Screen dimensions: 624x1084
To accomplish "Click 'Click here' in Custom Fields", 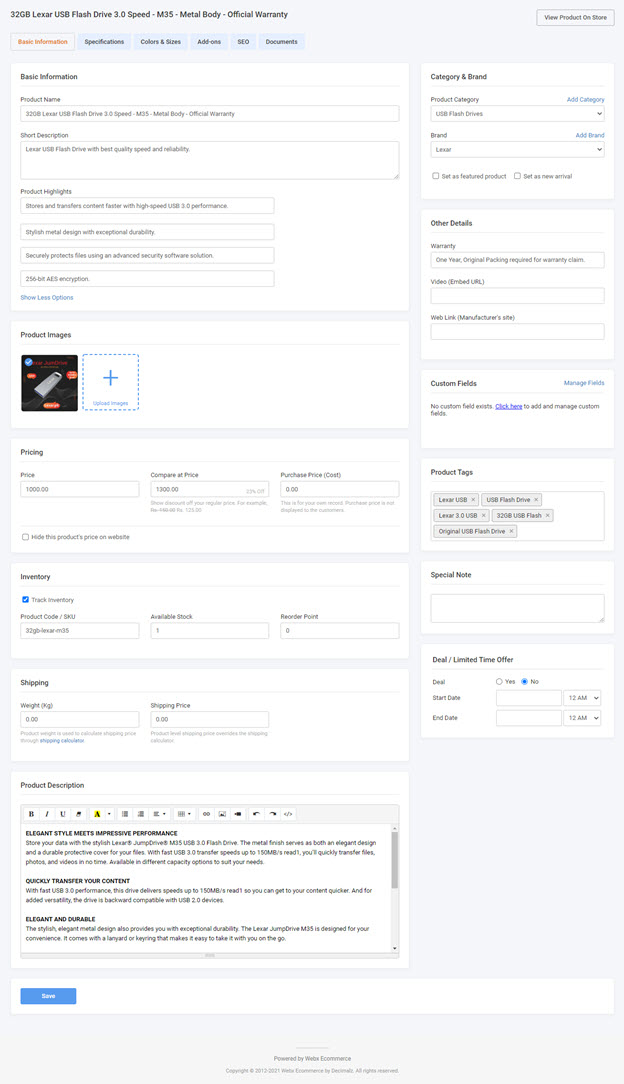I will pyautogui.click(x=509, y=406).
